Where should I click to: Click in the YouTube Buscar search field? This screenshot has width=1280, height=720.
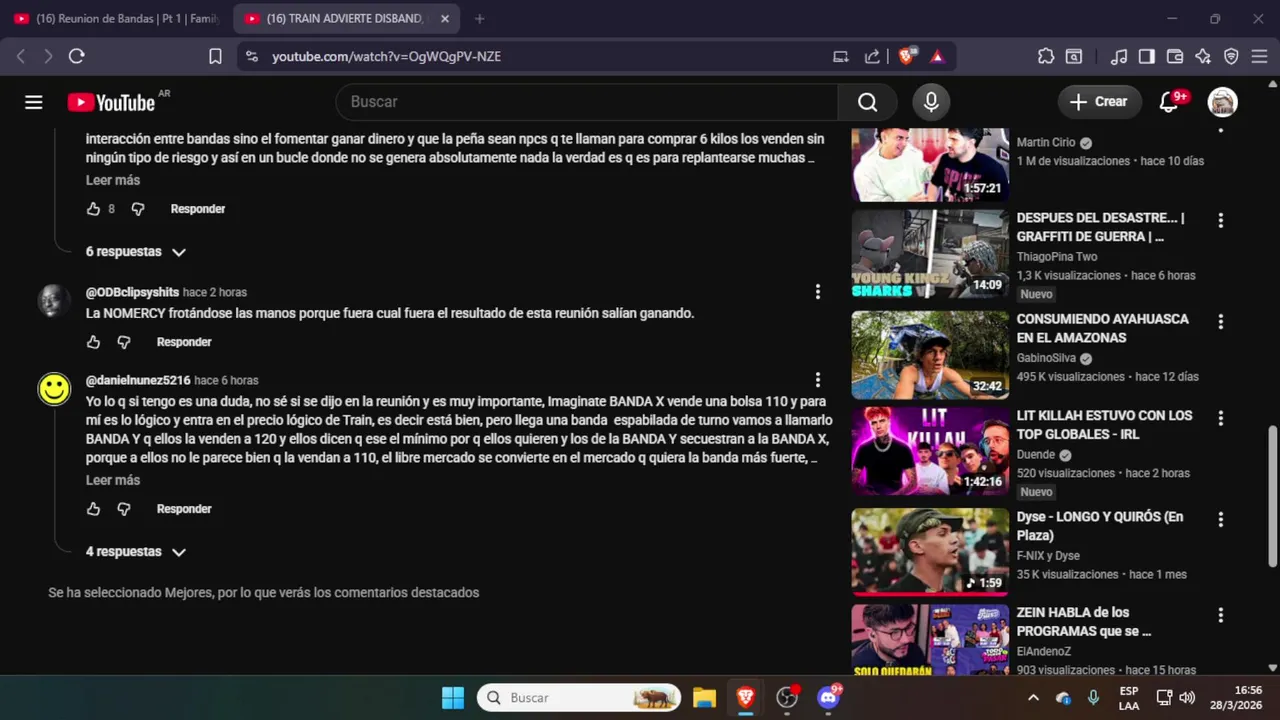[x=587, y=102]
